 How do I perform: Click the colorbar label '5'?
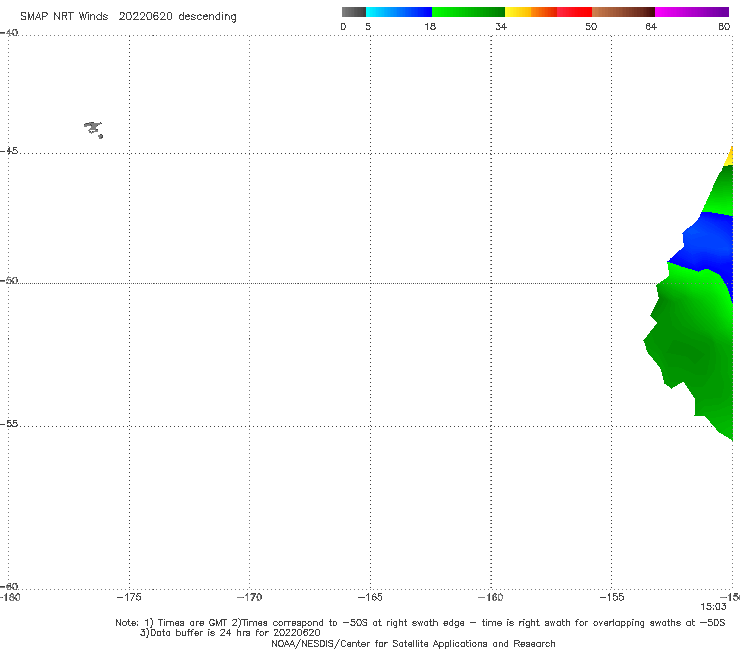368,26
